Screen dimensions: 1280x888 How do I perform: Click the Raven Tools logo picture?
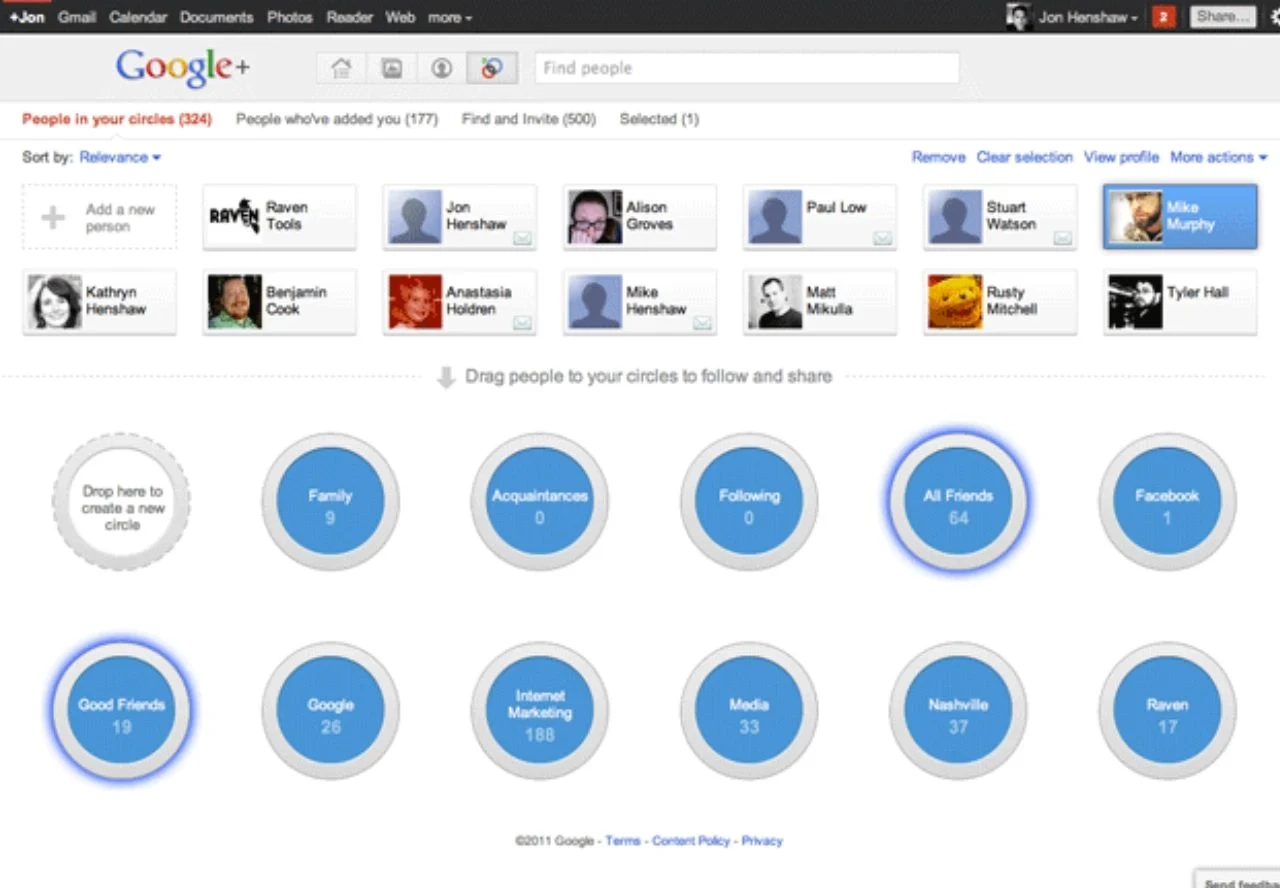pyautogui.click(x=235, y=217)
